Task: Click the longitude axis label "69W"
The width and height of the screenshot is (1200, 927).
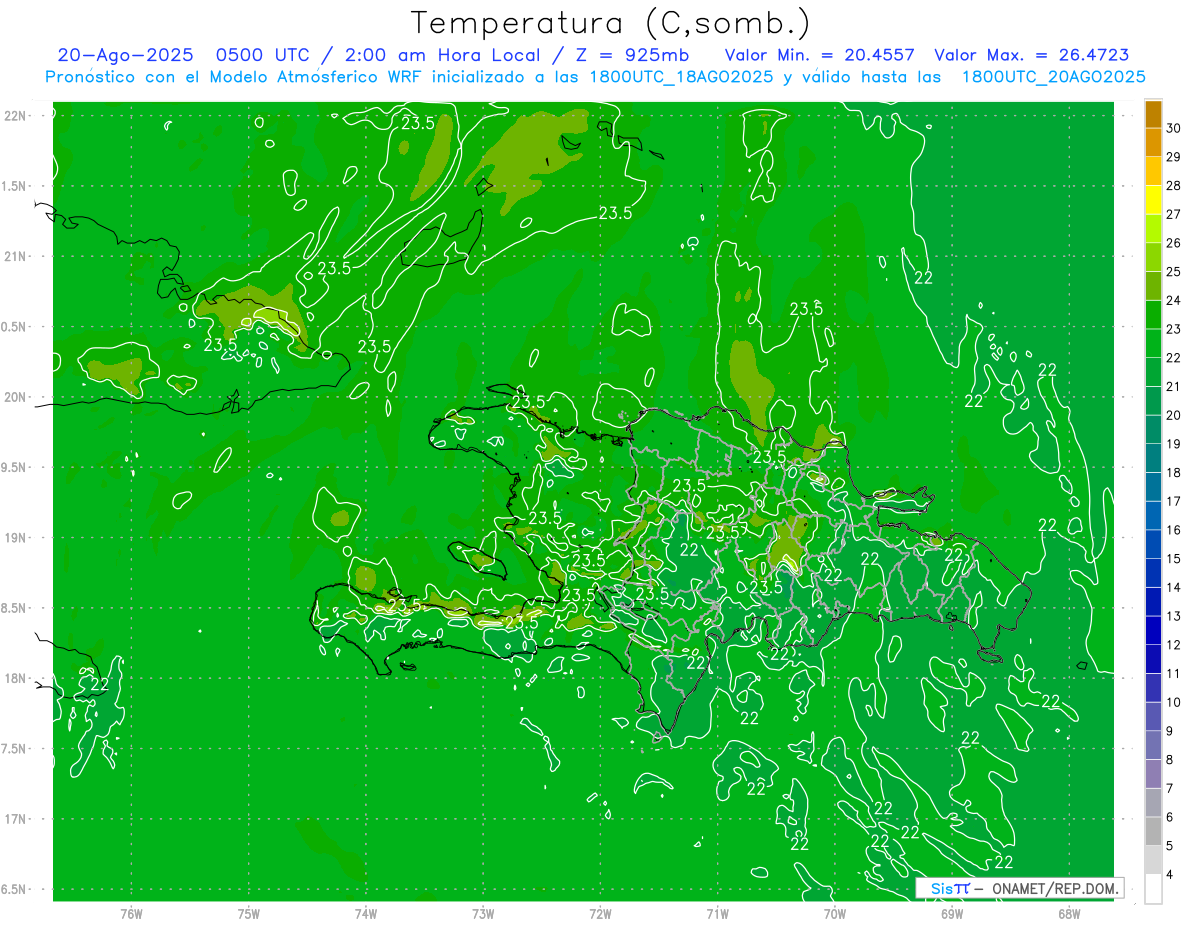Action: coord(951,913)
